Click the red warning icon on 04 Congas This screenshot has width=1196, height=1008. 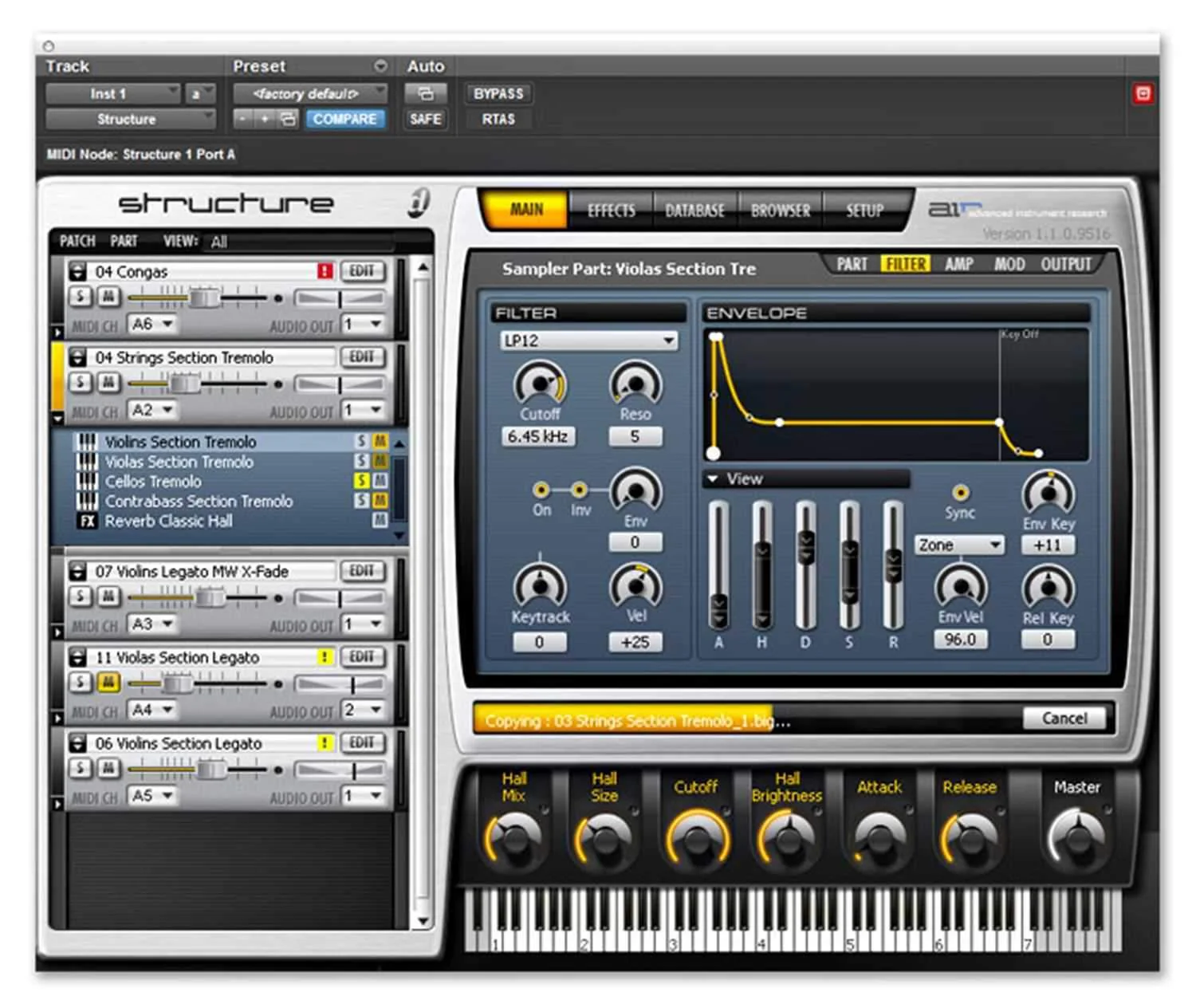click(x=325, y=271)
